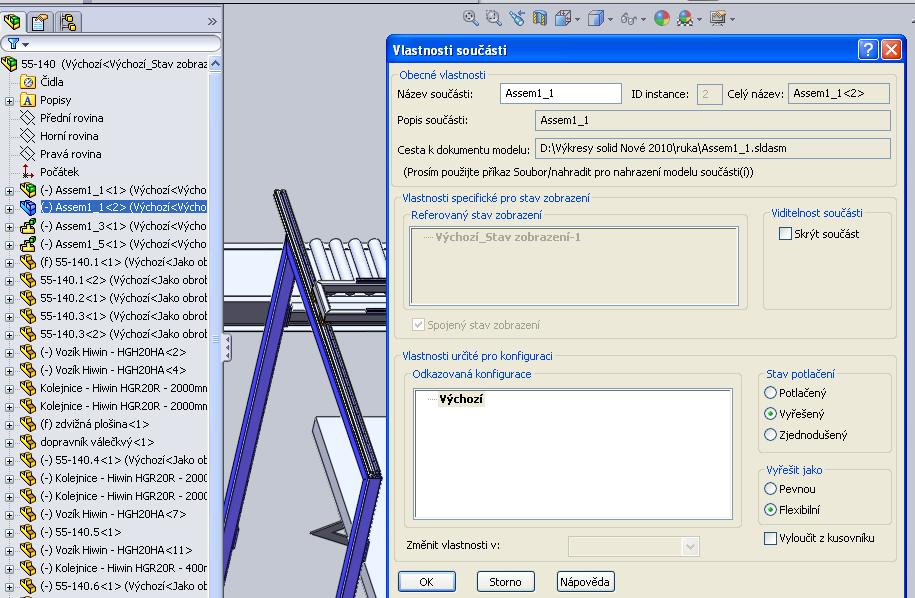This screenshot has width=915, height=598.
Task: Click the help question mark in dialog title
Action: 868,49
